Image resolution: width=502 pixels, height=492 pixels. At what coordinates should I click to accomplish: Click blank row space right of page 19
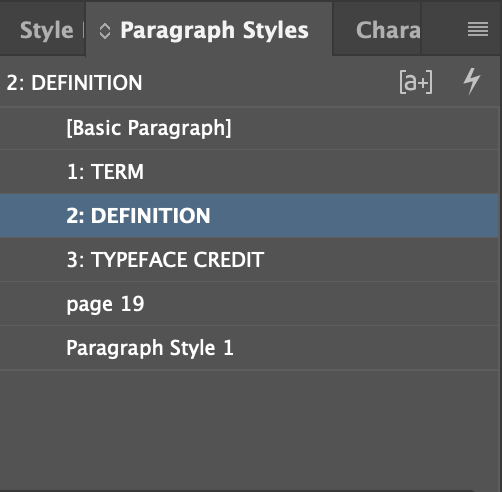(320, 304)
